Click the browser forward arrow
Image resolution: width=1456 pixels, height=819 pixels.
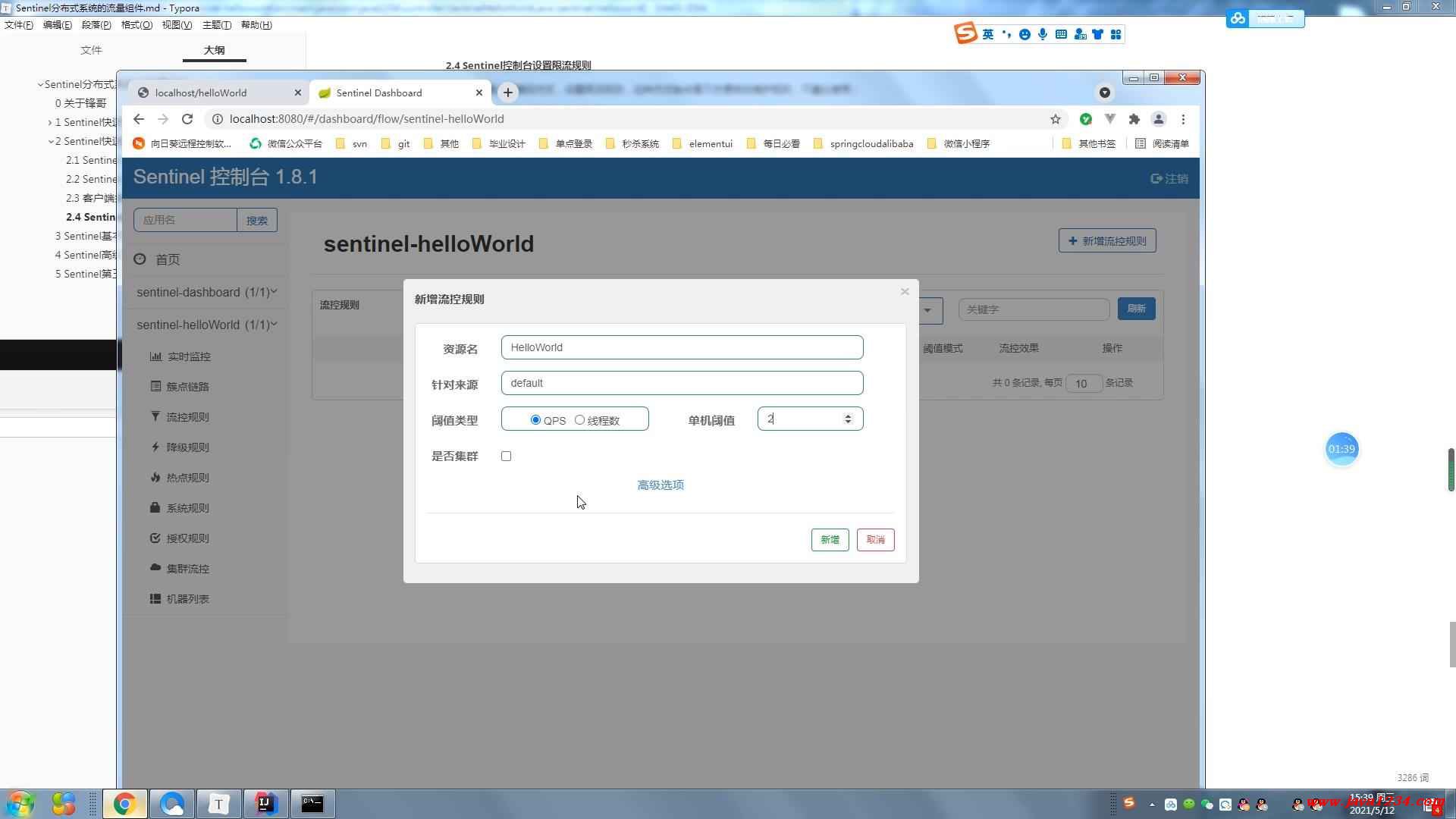pyautogui.click(x=163, y=119)
